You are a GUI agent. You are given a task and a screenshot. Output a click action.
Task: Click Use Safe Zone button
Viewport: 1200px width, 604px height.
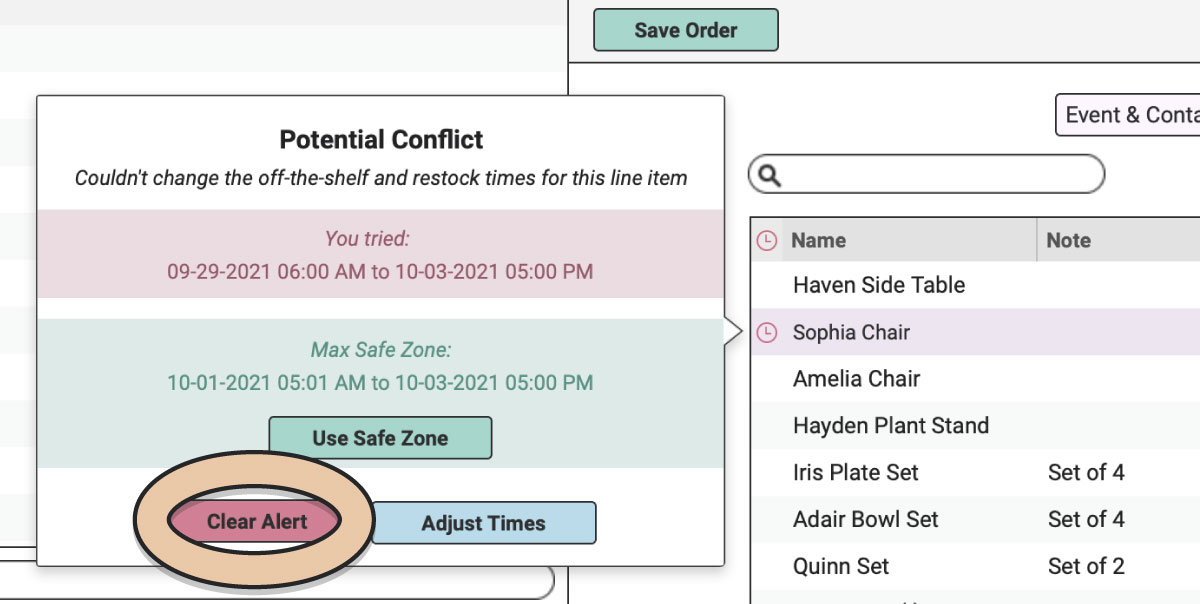[380, 438]
